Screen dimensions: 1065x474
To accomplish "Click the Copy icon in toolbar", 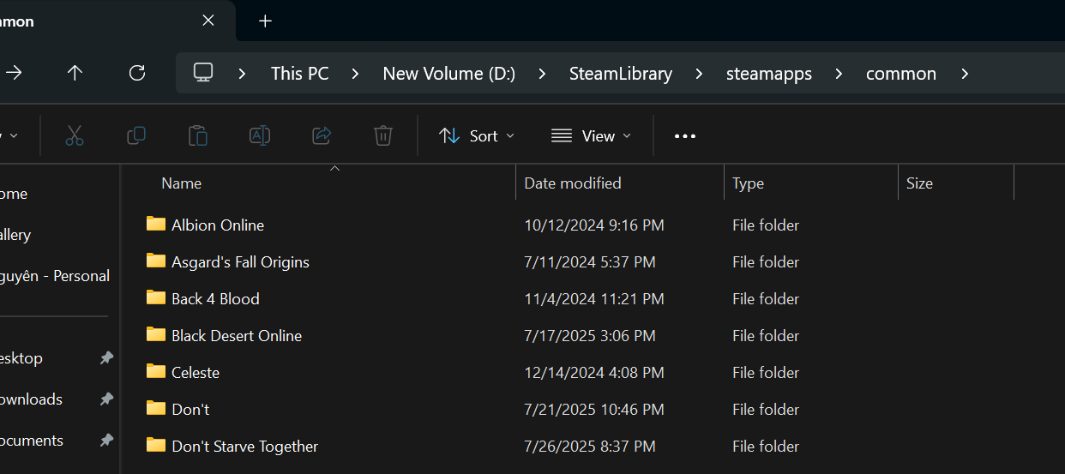I will click(136, 136).
